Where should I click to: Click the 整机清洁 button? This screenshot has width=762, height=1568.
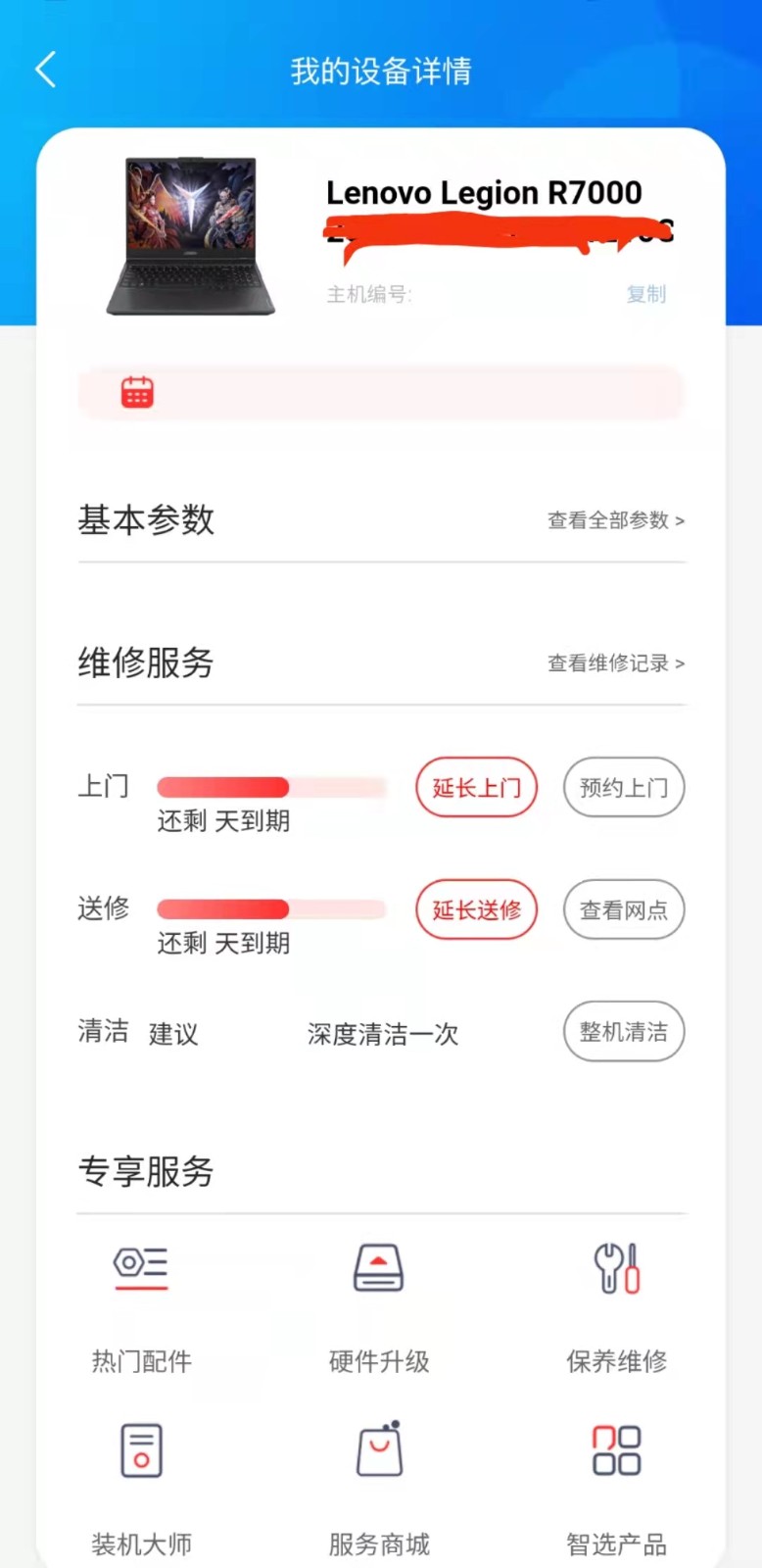click(624, 1031)
